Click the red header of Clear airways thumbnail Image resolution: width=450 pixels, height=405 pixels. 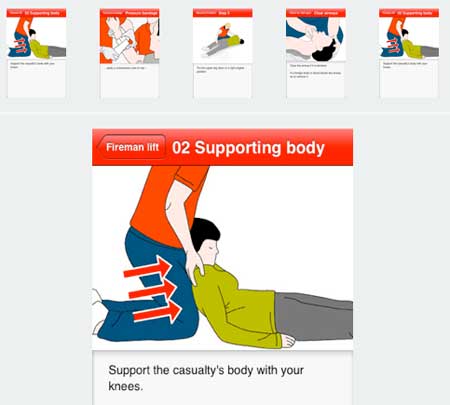pyautogui.click(x=315, y=13)
